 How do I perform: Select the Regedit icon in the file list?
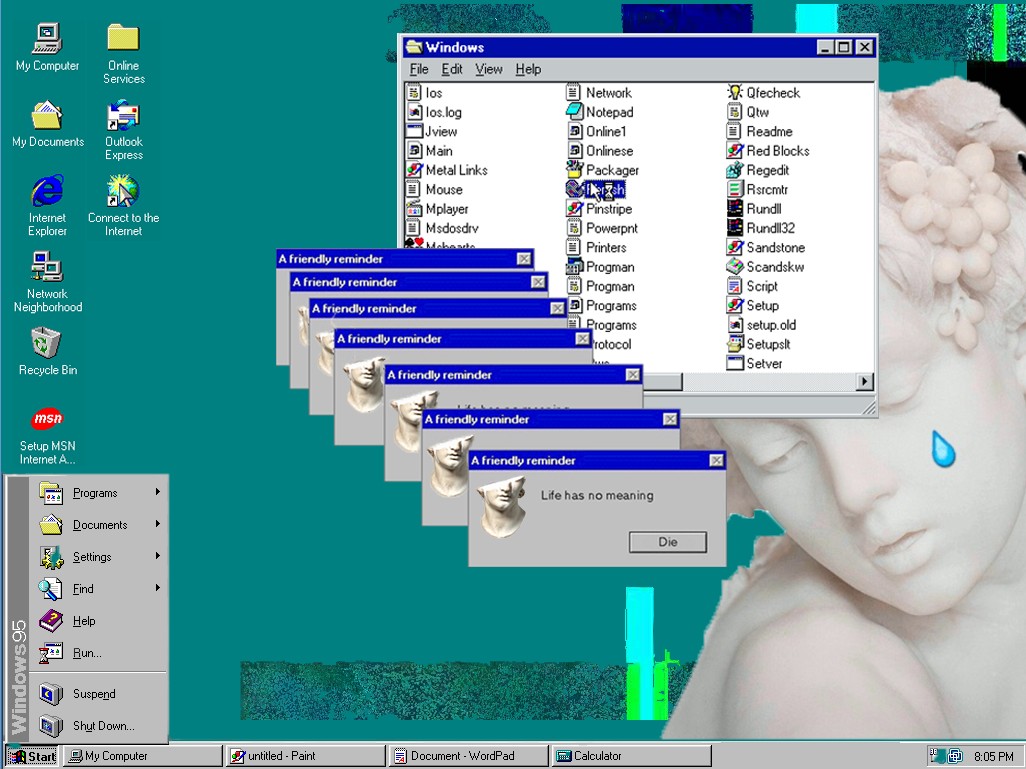pyautogui.click(x=735, y=170)
